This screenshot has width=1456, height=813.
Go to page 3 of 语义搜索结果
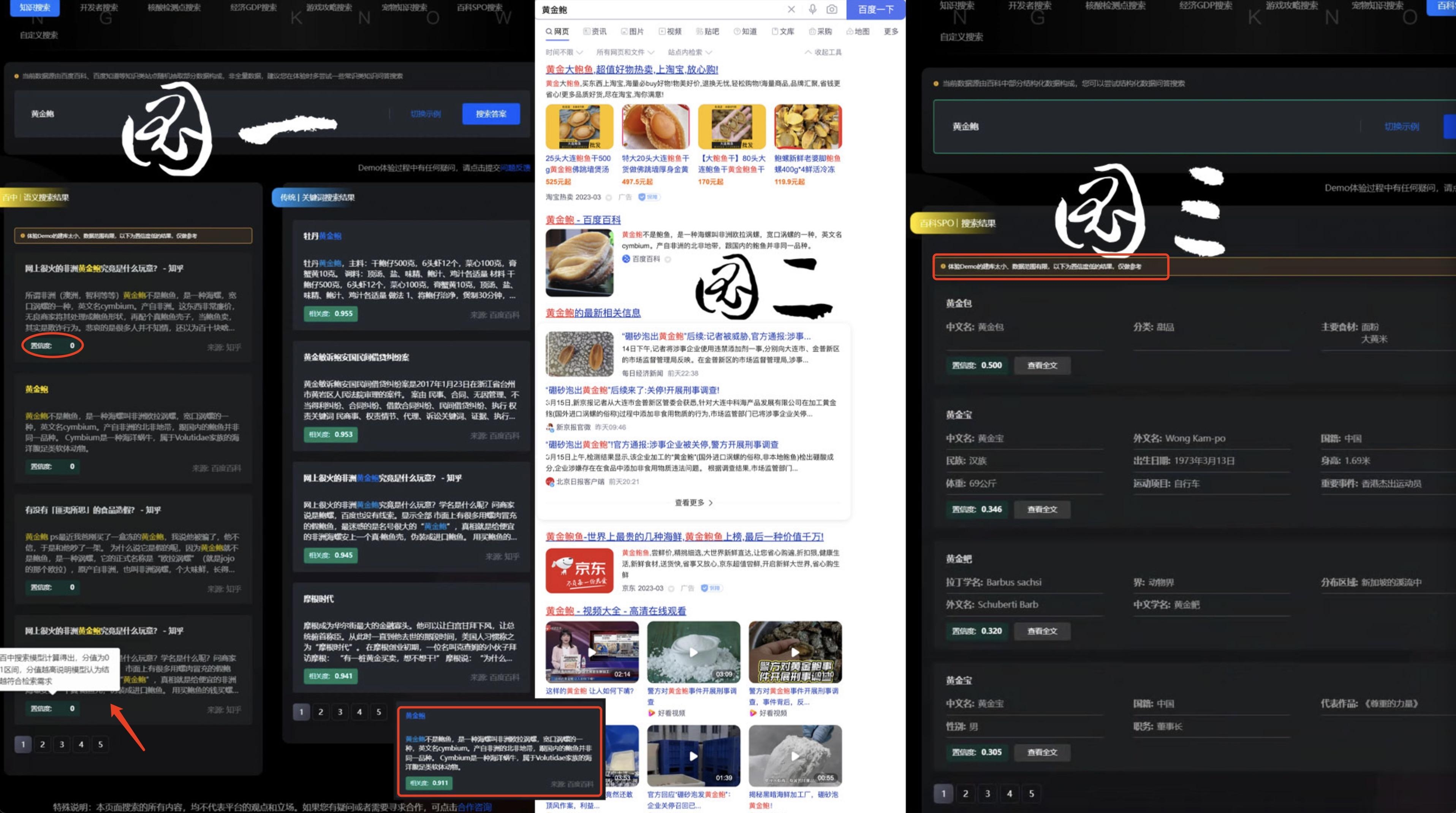(62, 744)
